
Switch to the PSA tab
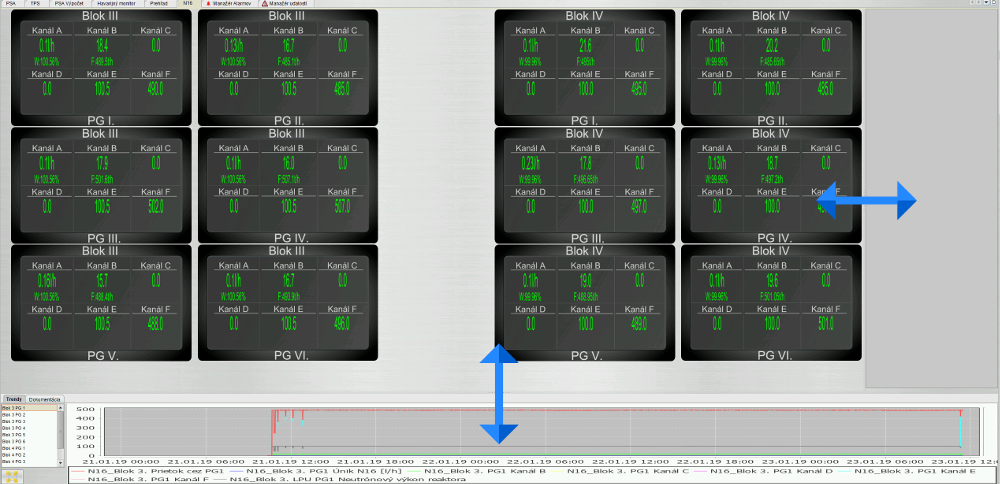(10, 4)
